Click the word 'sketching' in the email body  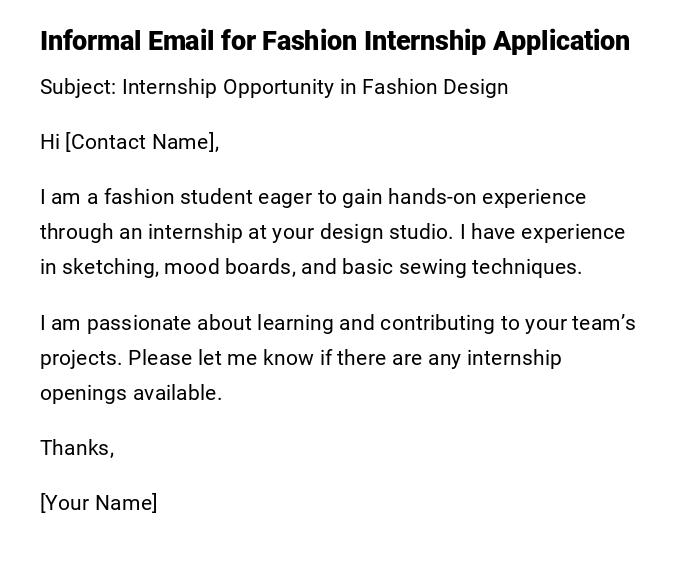pyautogui.click(x=108, y=267)
